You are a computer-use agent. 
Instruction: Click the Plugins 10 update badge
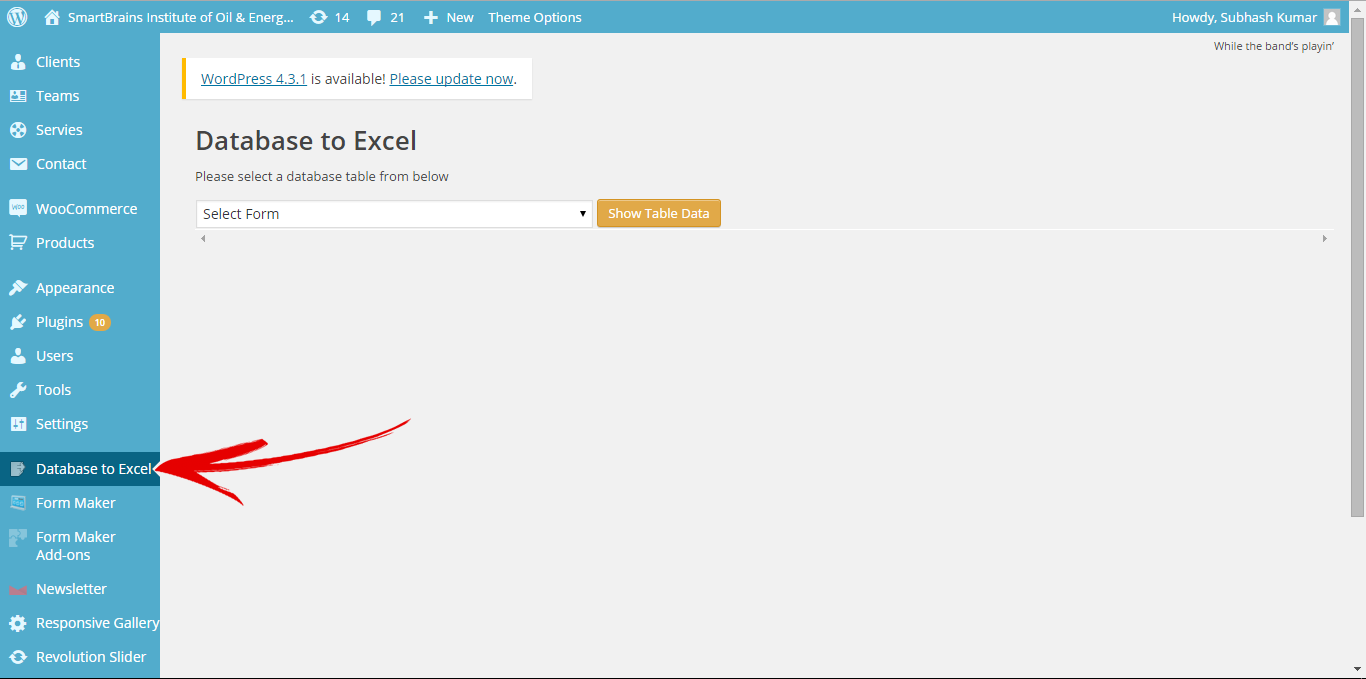(100, 322)
